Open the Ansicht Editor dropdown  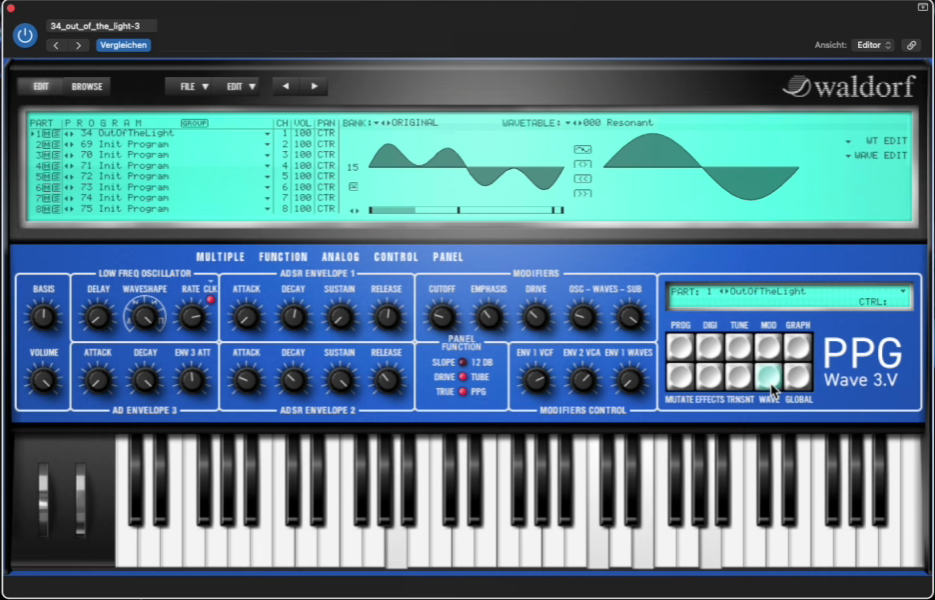pos(874,45)
